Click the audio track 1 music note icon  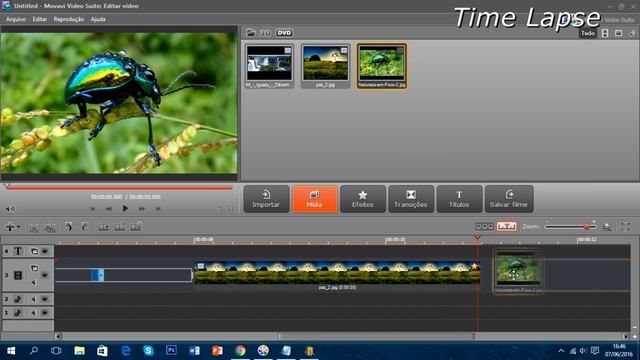click(18, 313)
